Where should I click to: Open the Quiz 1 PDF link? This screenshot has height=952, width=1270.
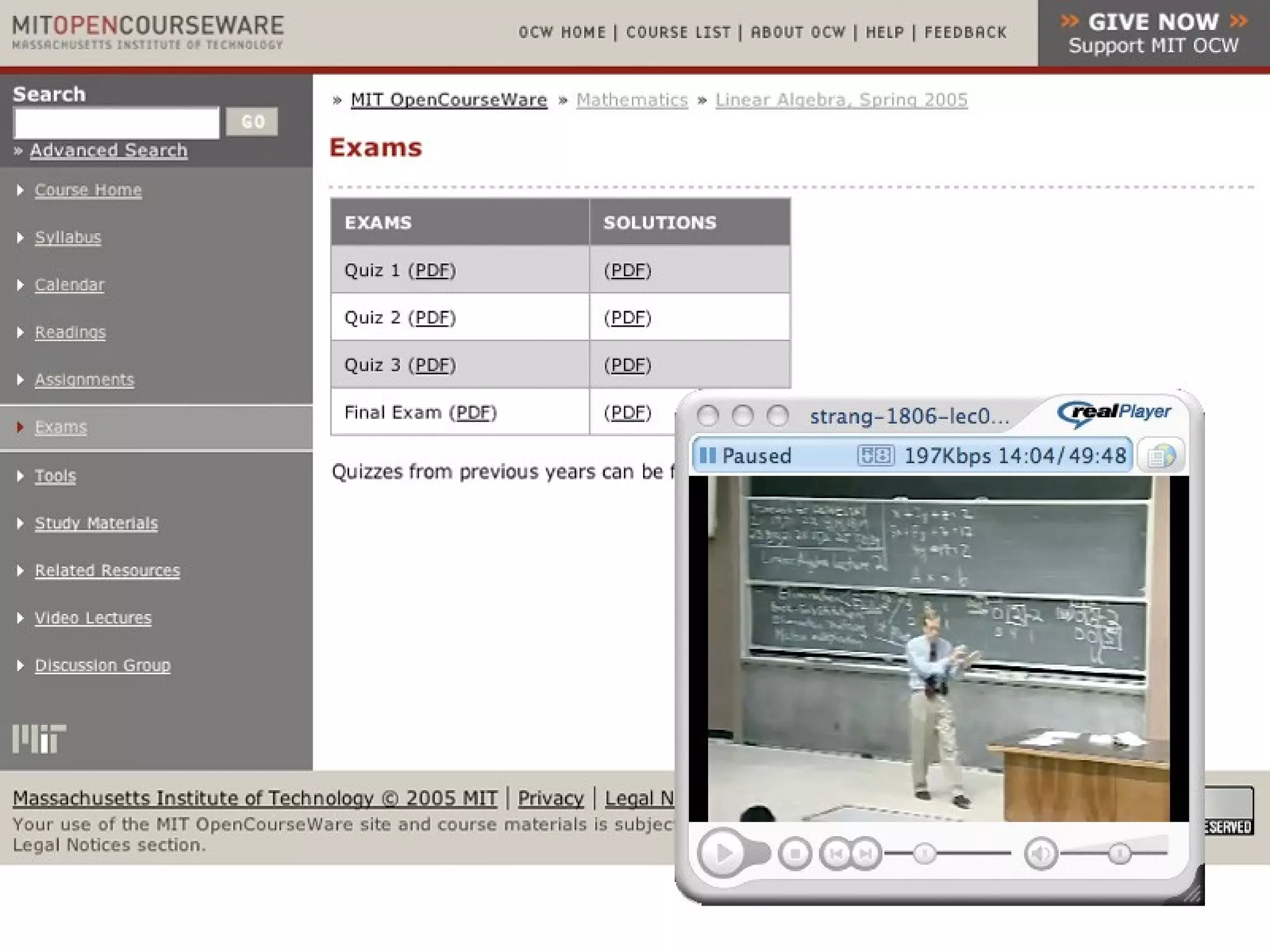(x=432, y=270)
